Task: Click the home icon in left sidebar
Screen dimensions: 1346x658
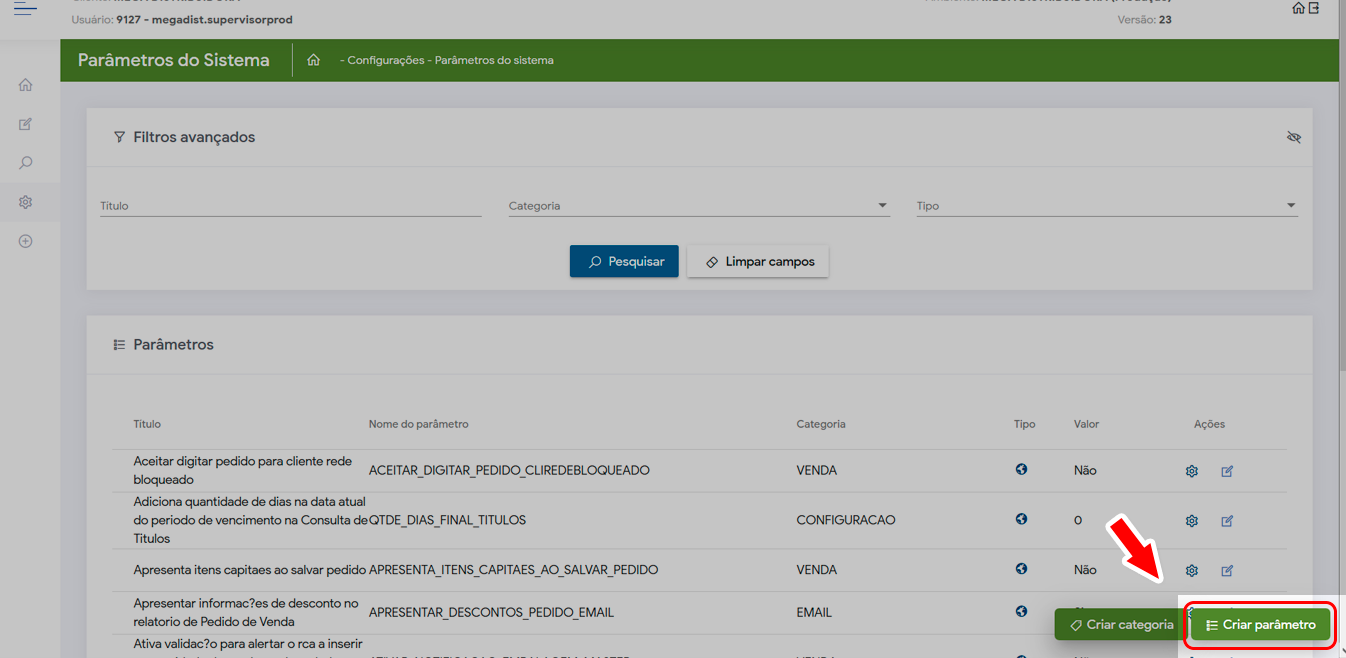Action: (x=26, y=85)
